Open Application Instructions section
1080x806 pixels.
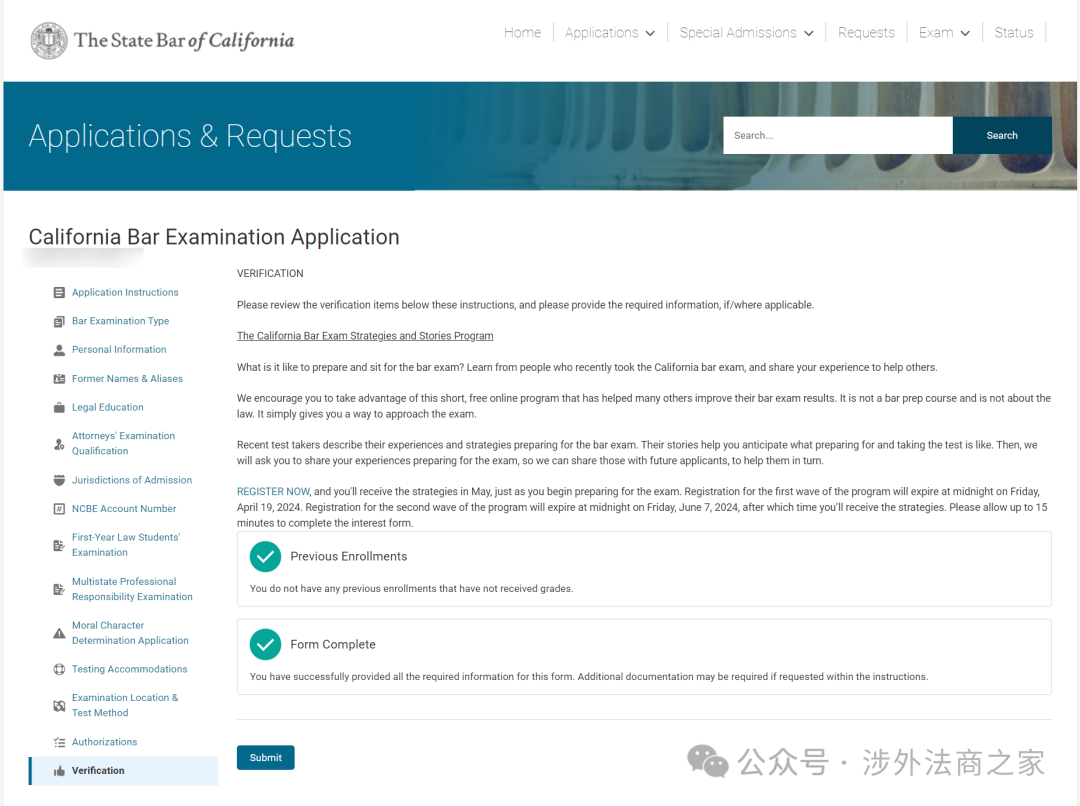[x=125, y=293]
